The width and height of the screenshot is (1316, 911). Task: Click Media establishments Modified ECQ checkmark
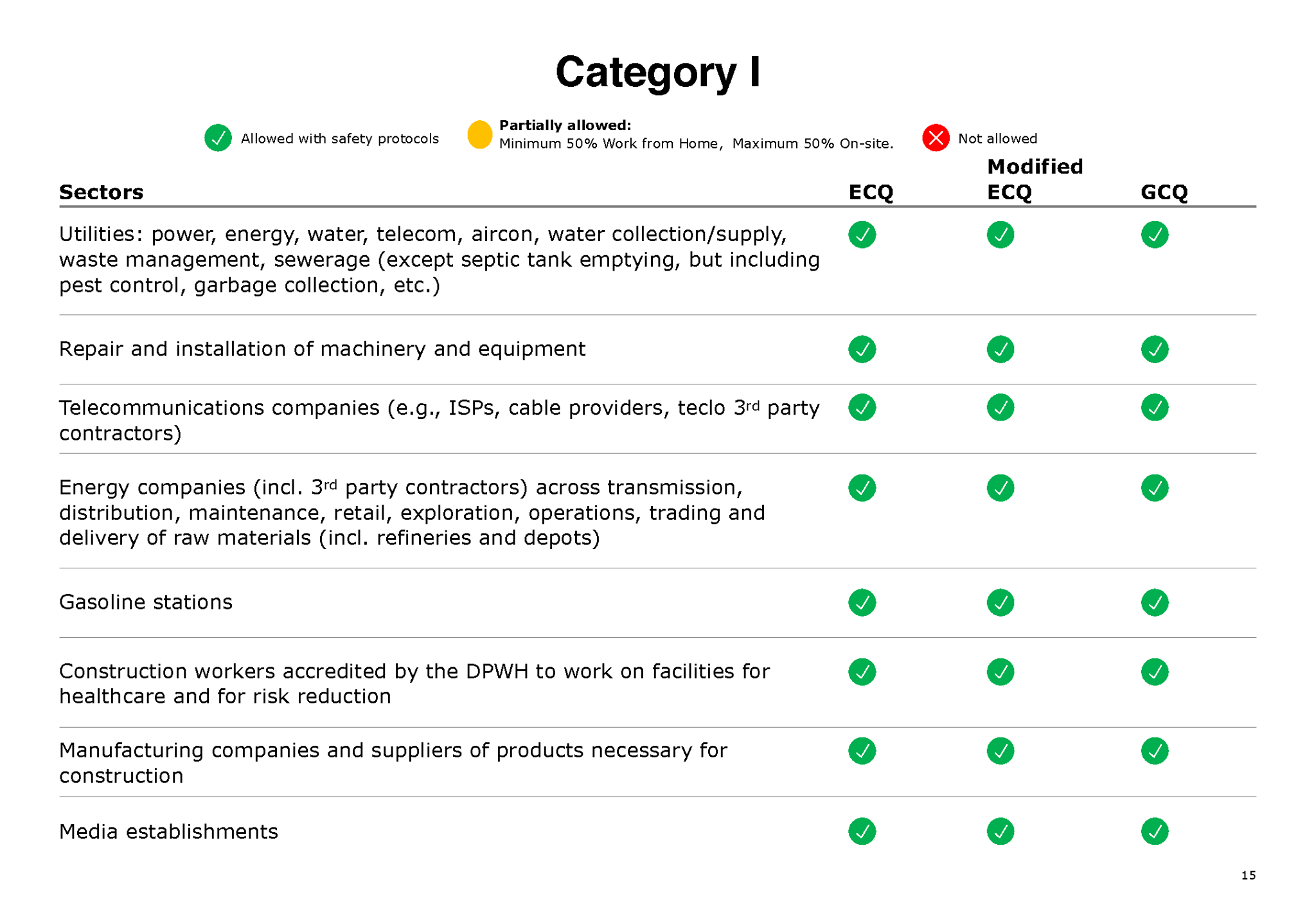(x=1000, y=831)
